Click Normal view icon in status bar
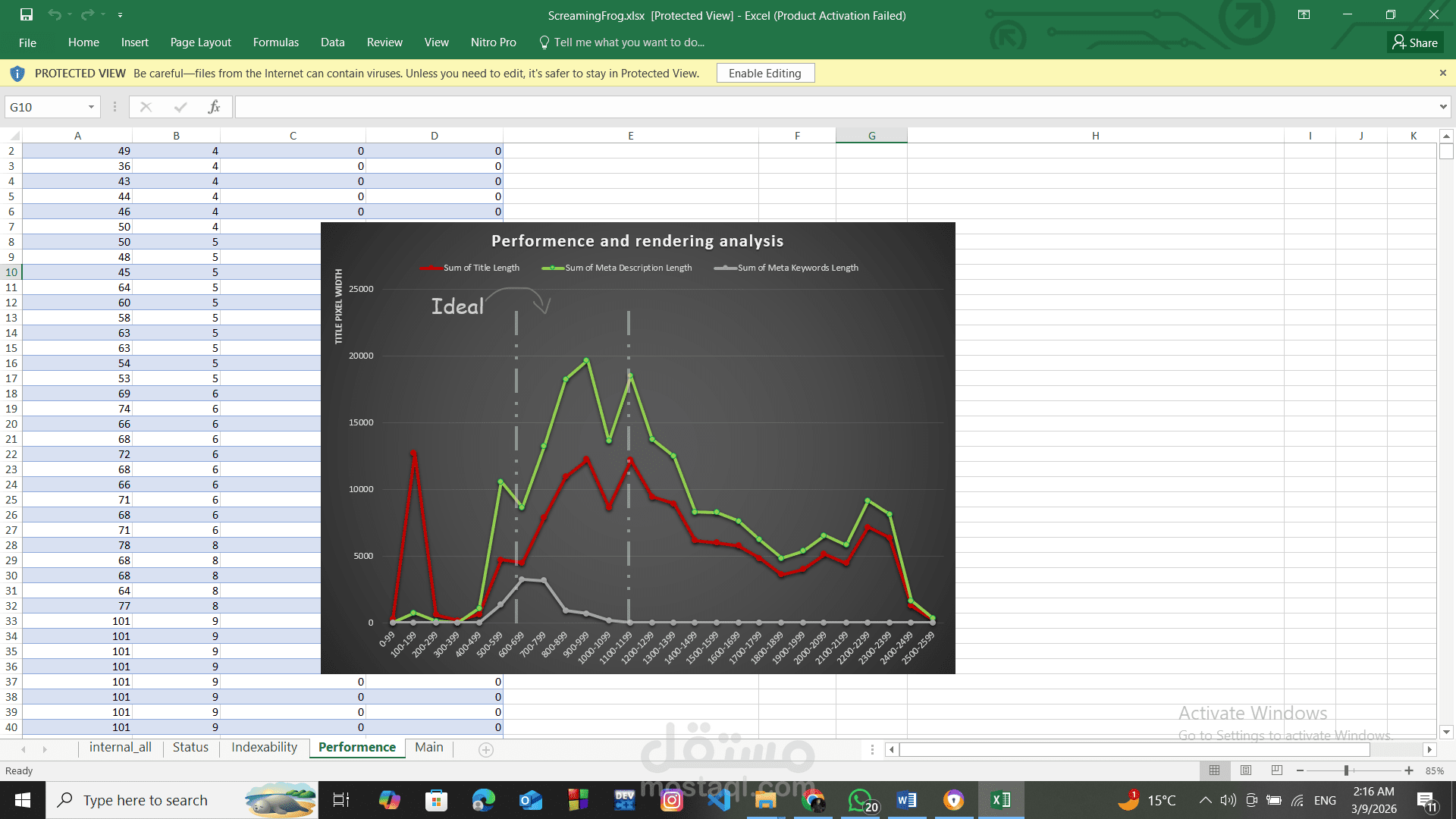This screenshot has width=1456, height=819. click(x=1214, y=770)
